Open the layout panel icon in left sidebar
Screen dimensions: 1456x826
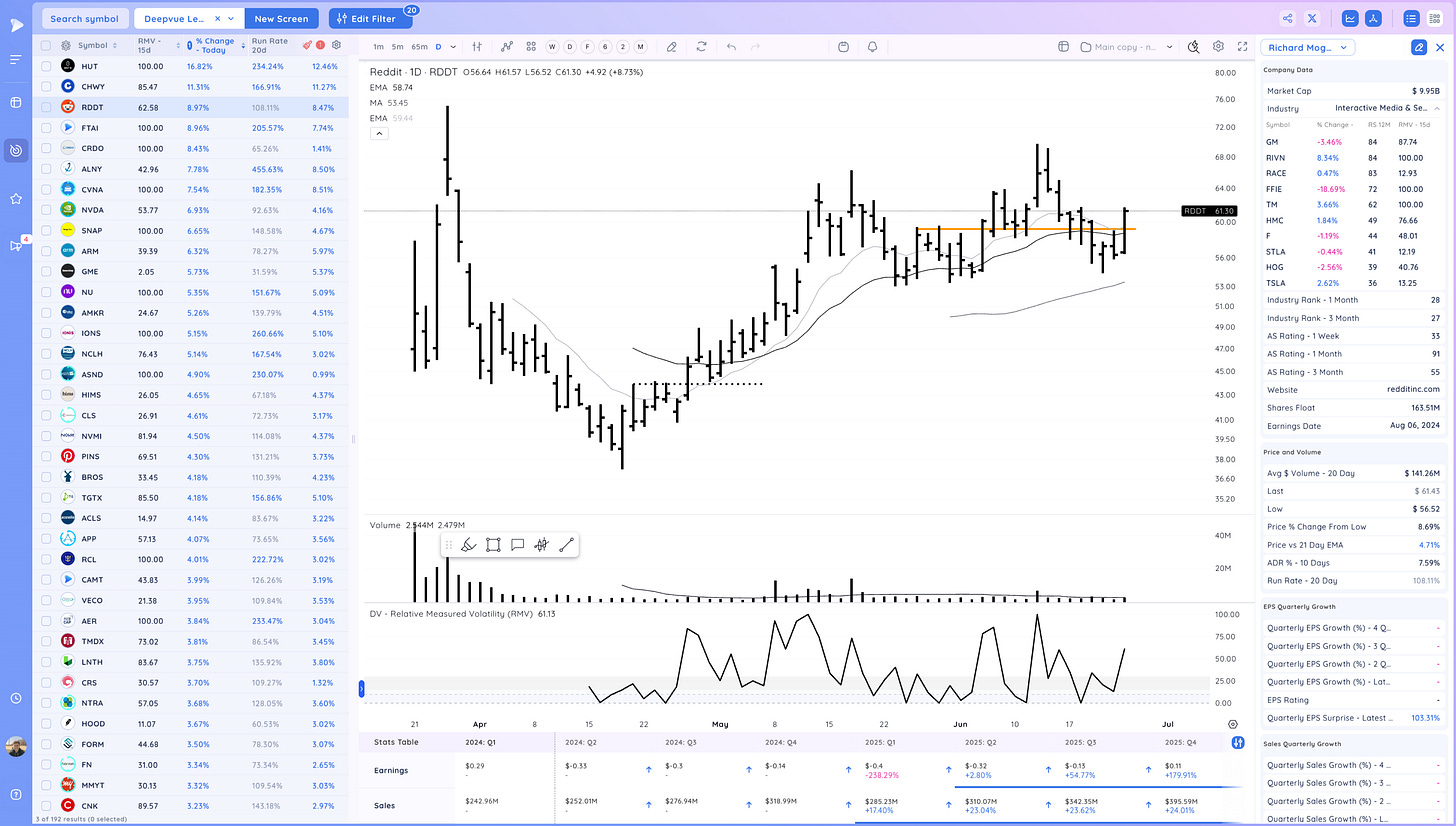coord(16,102)
